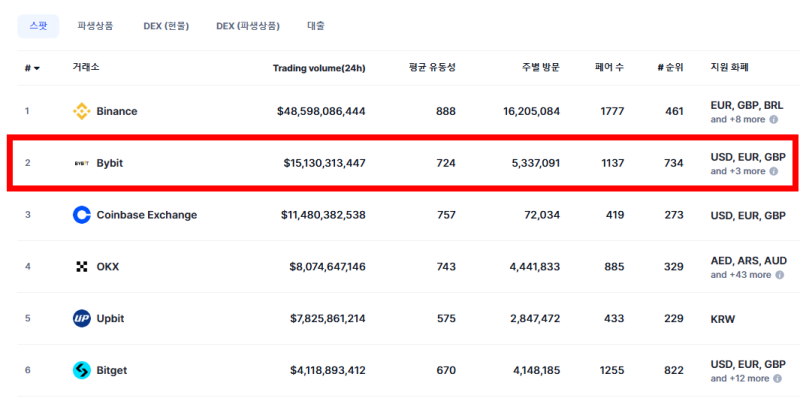The height and width of the screenshot is (404, 800).
Task: Open the Bybit exchange link
Action: [x=110, y=163]
